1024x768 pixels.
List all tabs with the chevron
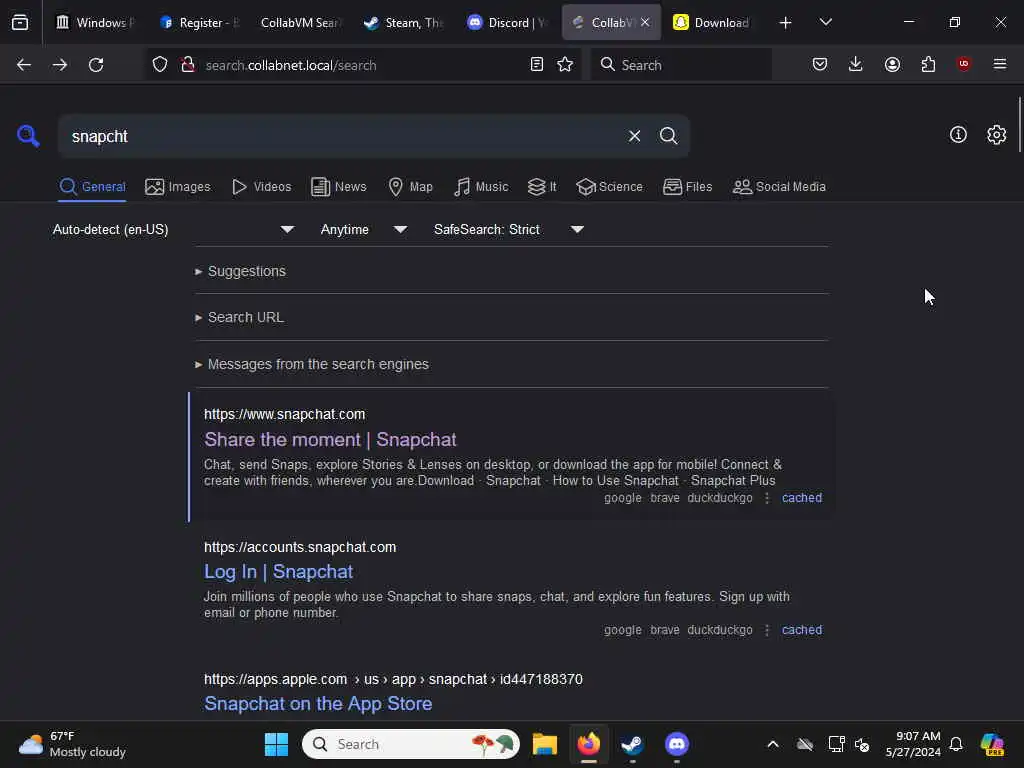[x=826, y=22]
